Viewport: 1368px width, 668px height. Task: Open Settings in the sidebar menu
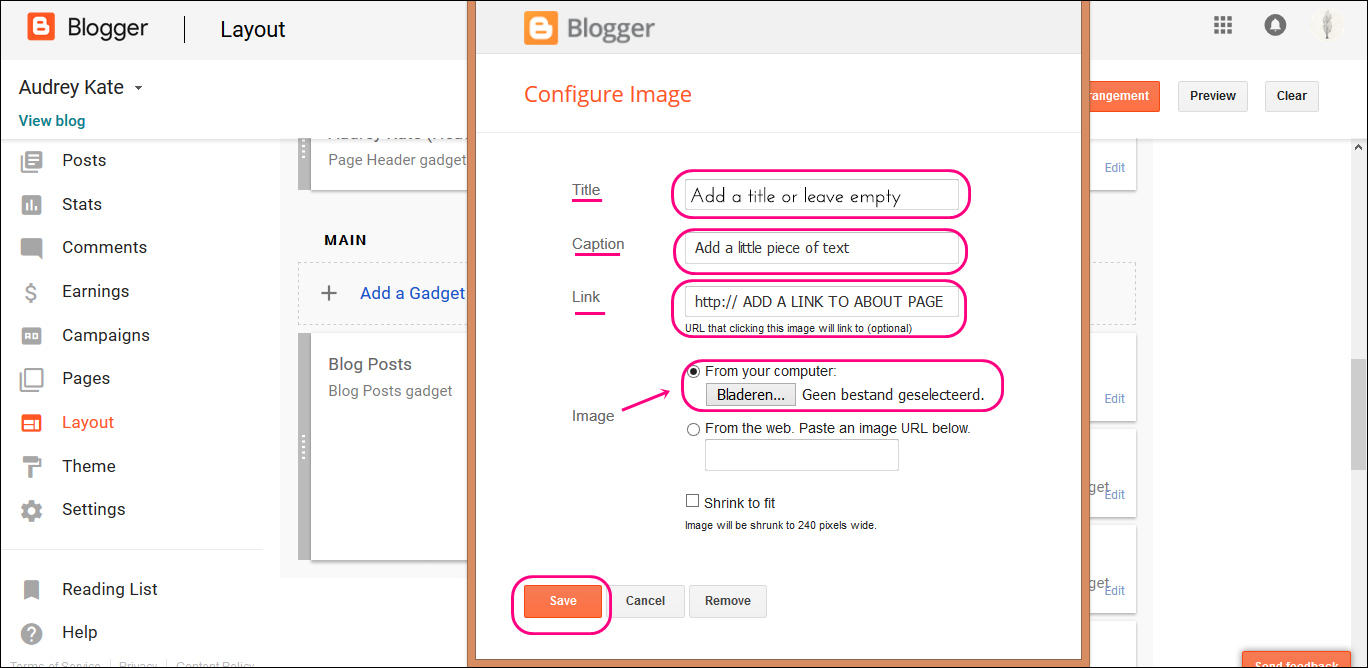(94, 510)
